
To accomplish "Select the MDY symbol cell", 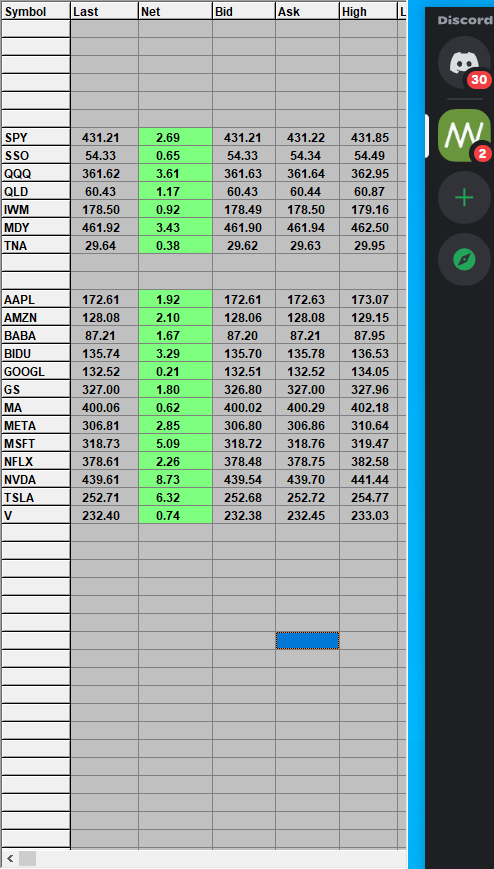I will point(36,228).
